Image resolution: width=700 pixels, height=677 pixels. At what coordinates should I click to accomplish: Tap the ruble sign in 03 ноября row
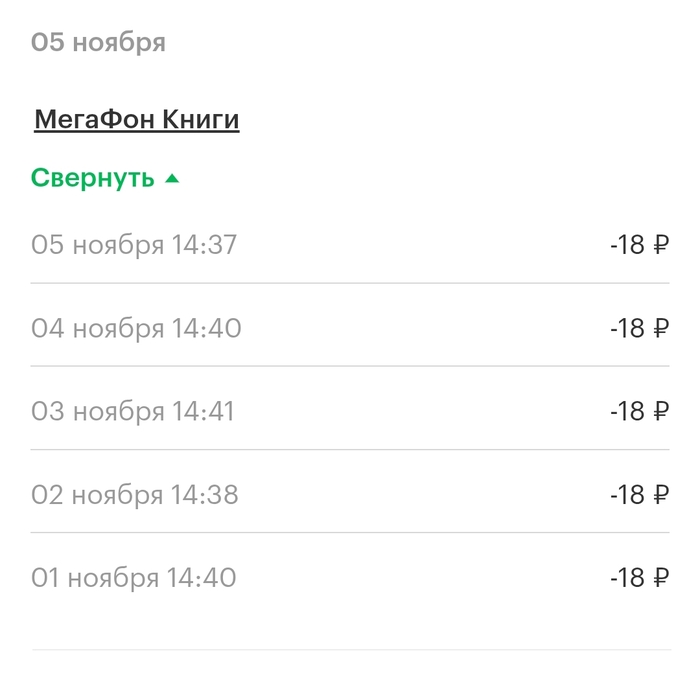coord(660,411)
